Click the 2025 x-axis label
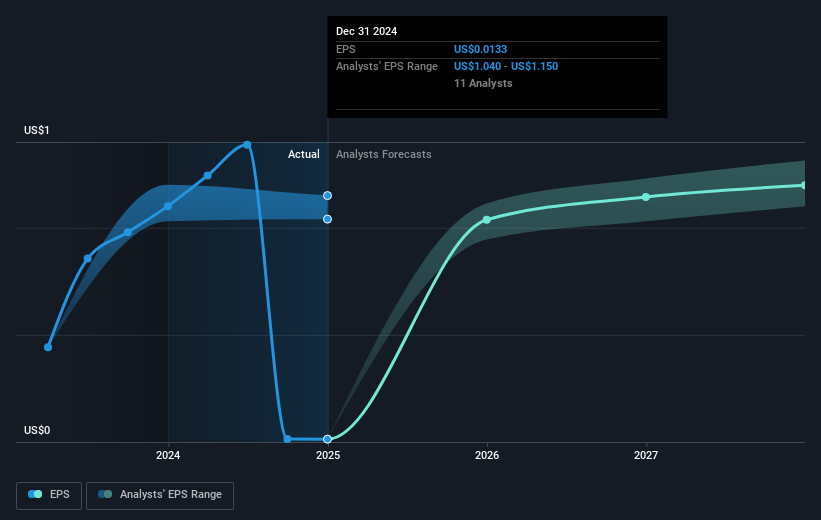821x520 pixels. coord(328,455)
